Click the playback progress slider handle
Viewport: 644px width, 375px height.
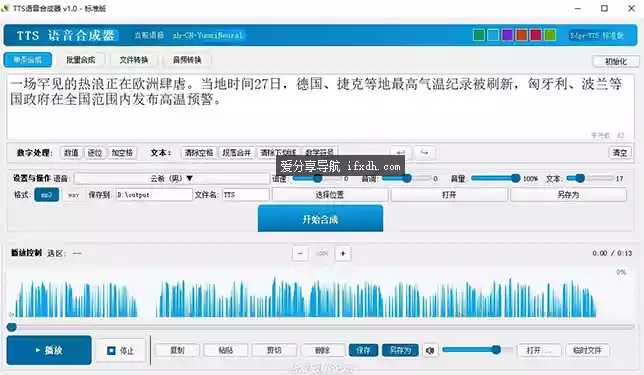pos(12,327)
